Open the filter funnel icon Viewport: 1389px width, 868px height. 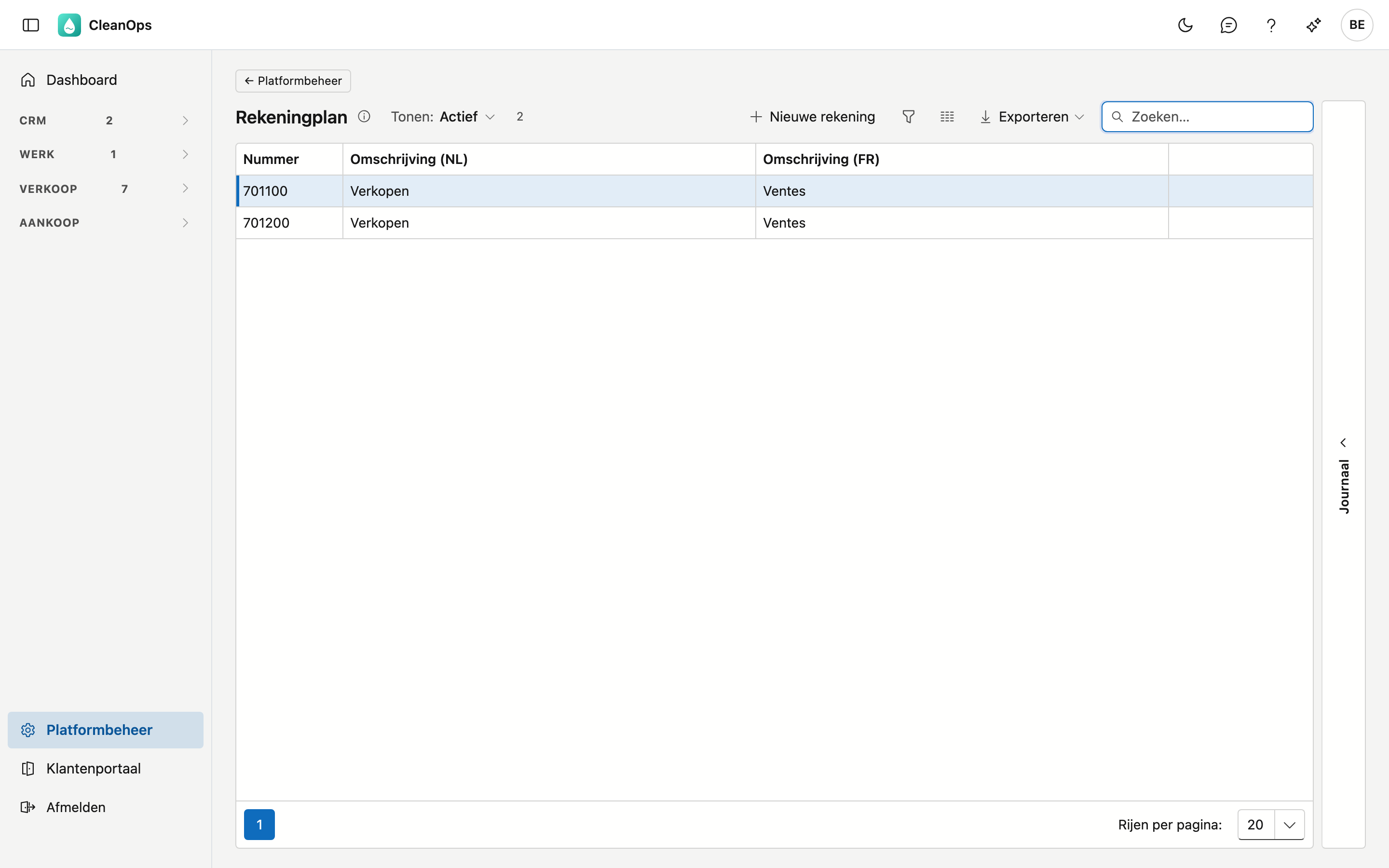[x=908, y=117]
